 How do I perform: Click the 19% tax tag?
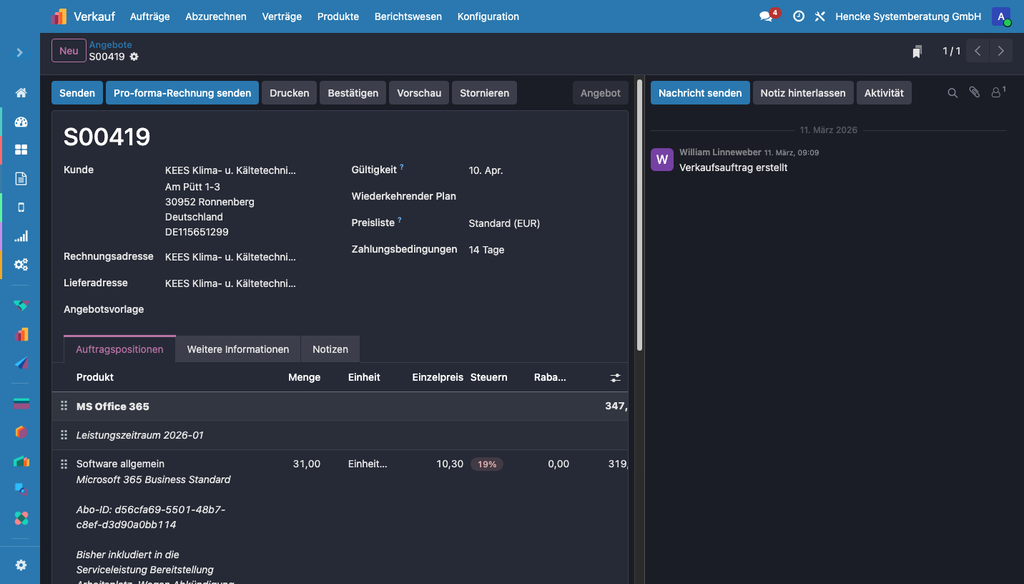coord(487,464)
